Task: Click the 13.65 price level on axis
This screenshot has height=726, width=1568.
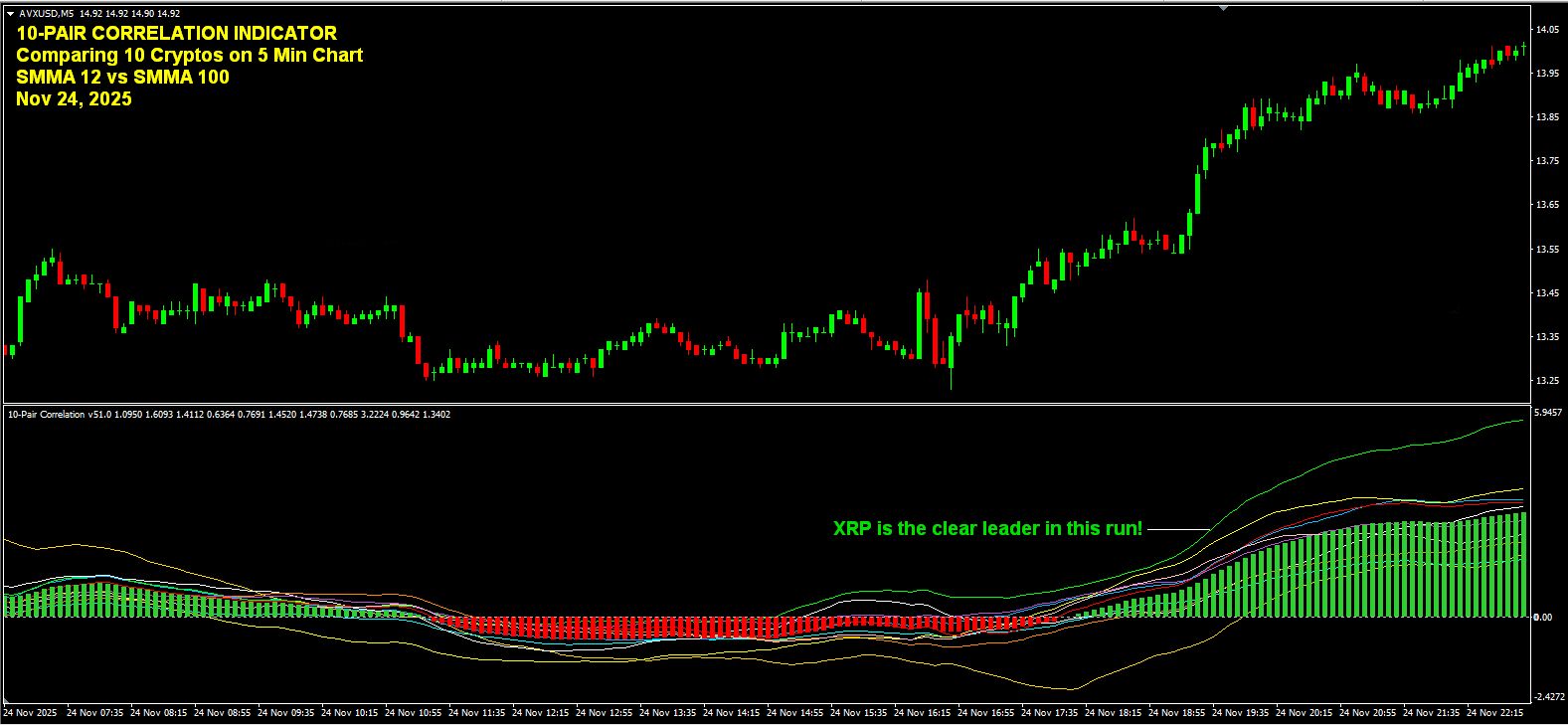Action: [1547, 205]
